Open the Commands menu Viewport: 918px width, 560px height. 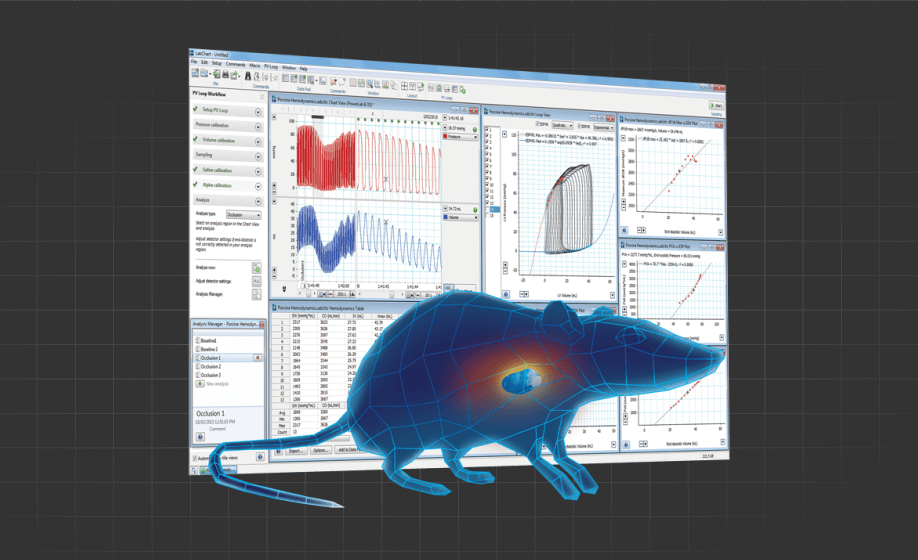click(235, 64)
